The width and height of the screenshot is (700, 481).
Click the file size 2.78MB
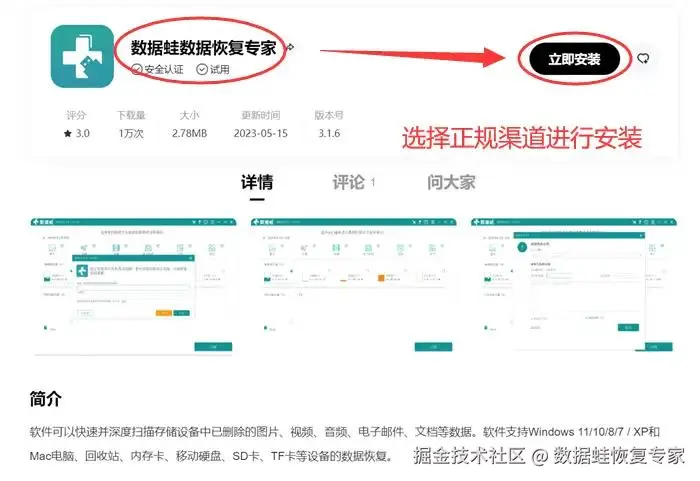[x=189, y=133]
